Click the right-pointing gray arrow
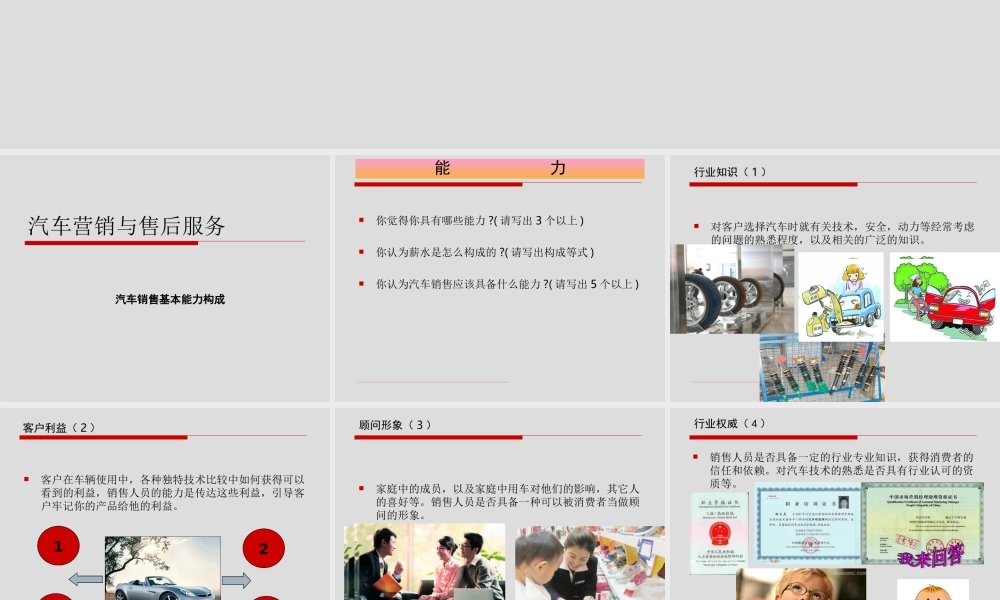The image size is (1000, 600). [x=236, y=580]
